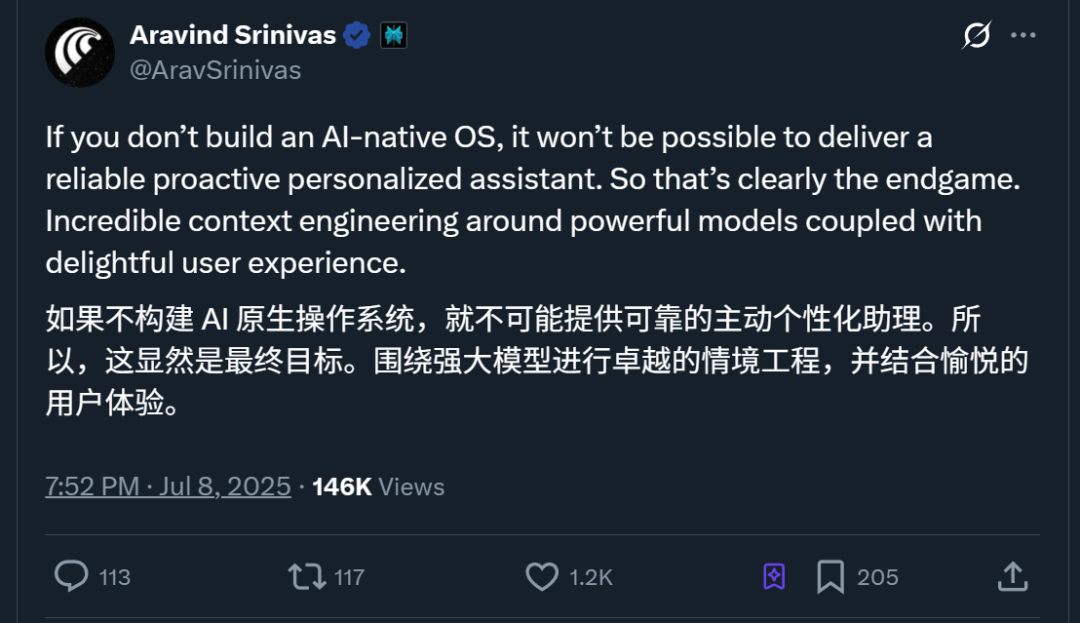Open the share upload-arrow icon menu

1012,577
